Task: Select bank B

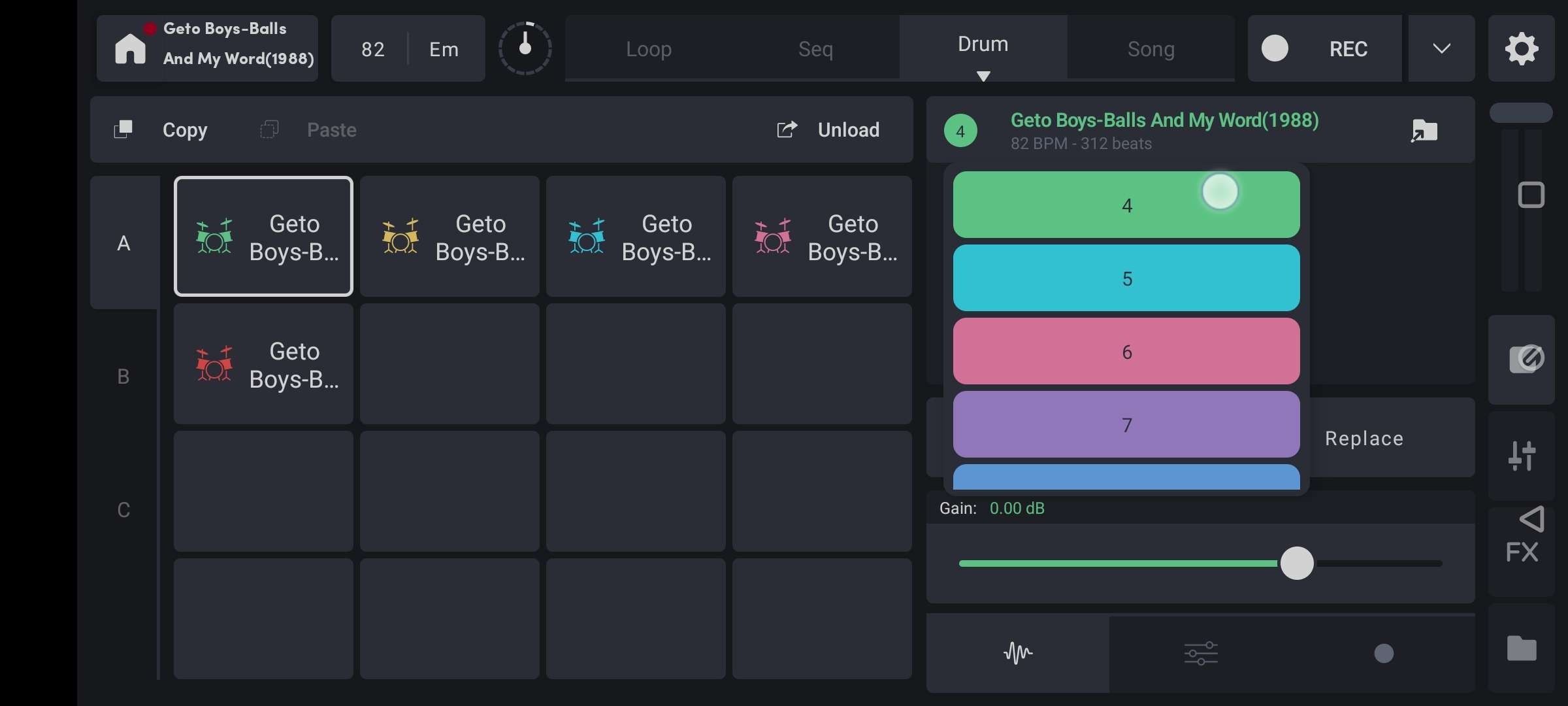Action: pyautogui.click(x=123, y=377)
